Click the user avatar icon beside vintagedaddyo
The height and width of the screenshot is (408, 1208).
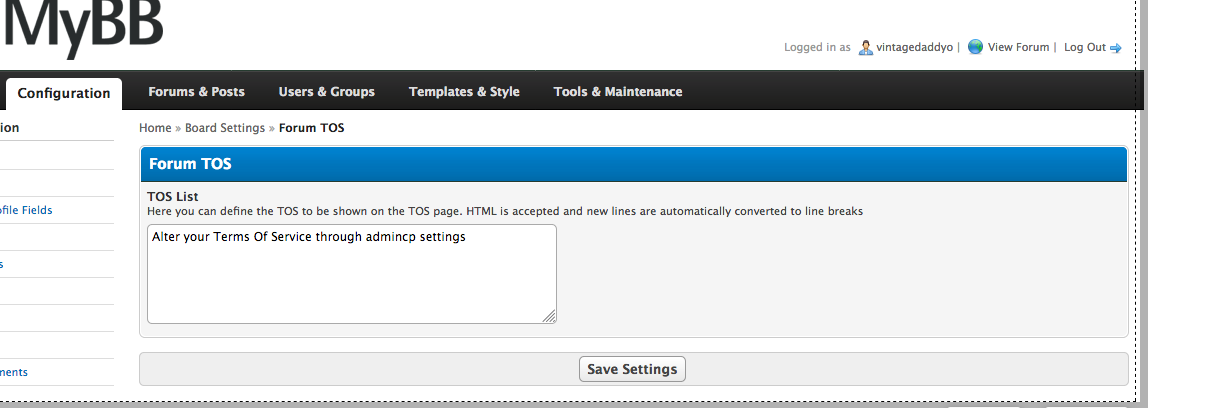tap(866, 47)
